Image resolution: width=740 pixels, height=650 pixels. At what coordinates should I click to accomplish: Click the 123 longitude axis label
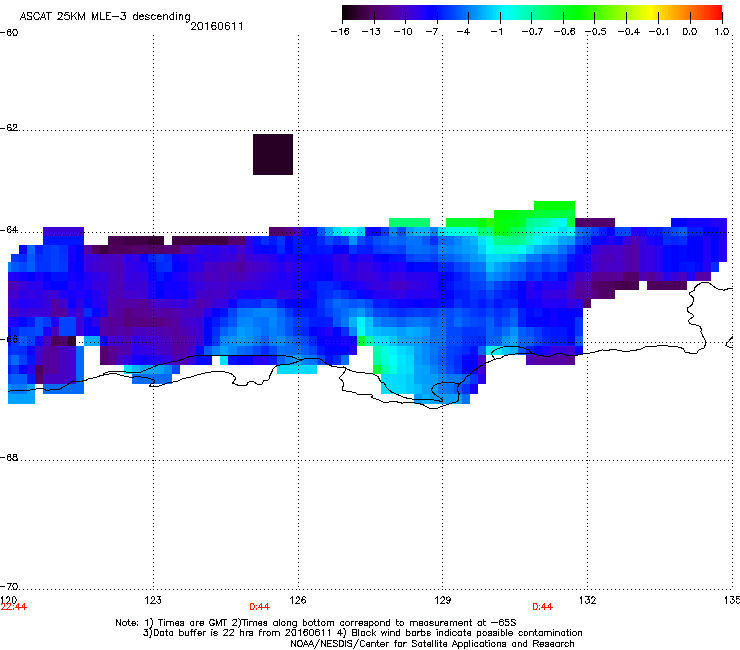(x=153, y=600)
